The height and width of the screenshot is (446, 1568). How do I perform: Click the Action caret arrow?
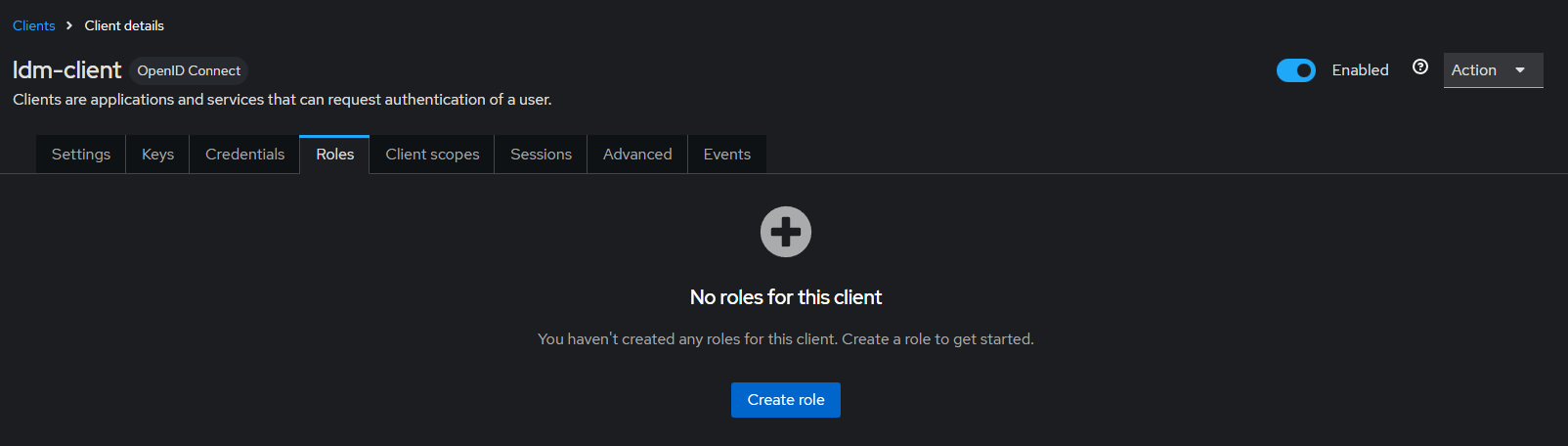[1520, 70]
